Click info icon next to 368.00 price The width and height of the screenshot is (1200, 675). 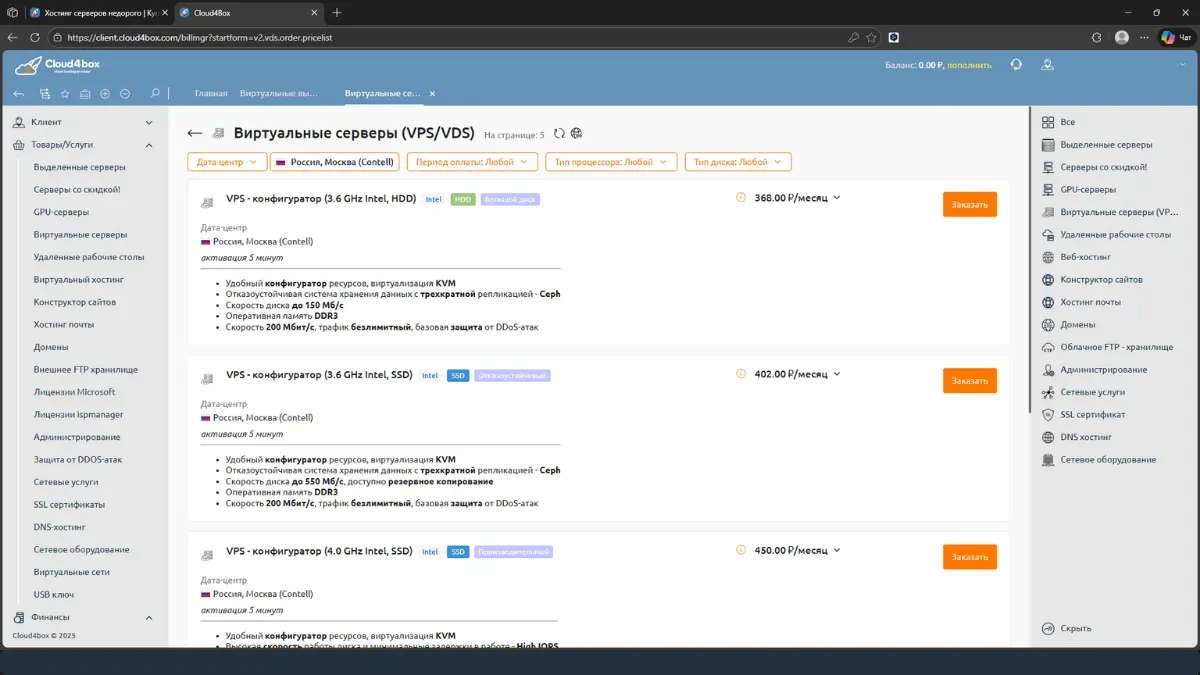pyautogui.click(x=741, y=198)
